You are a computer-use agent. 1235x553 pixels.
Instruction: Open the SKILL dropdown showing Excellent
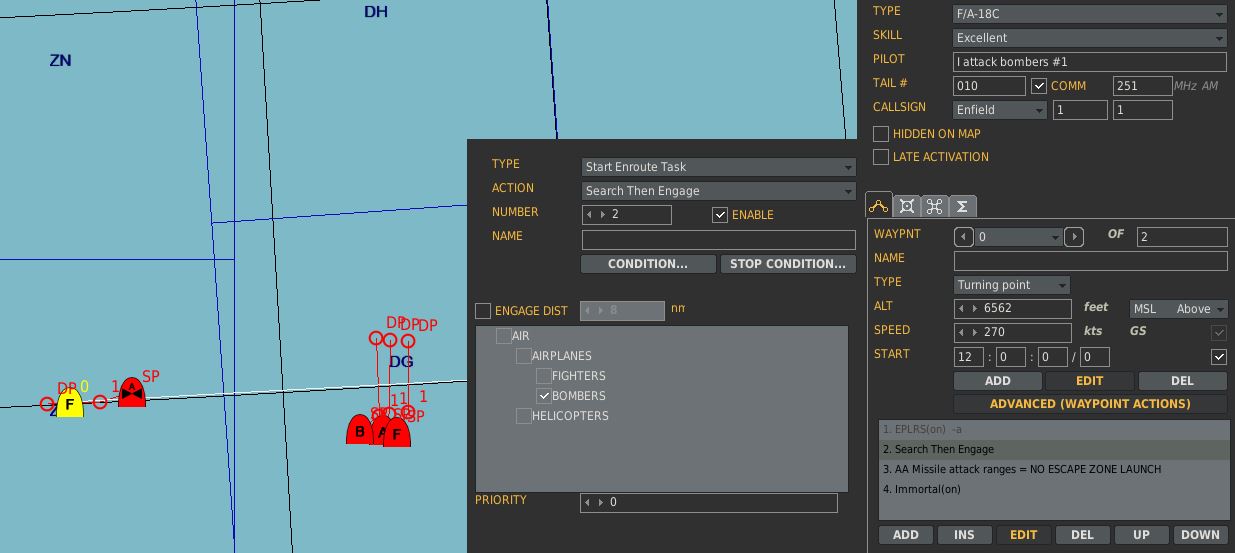pyautogui.click(x=1090, y=38)
